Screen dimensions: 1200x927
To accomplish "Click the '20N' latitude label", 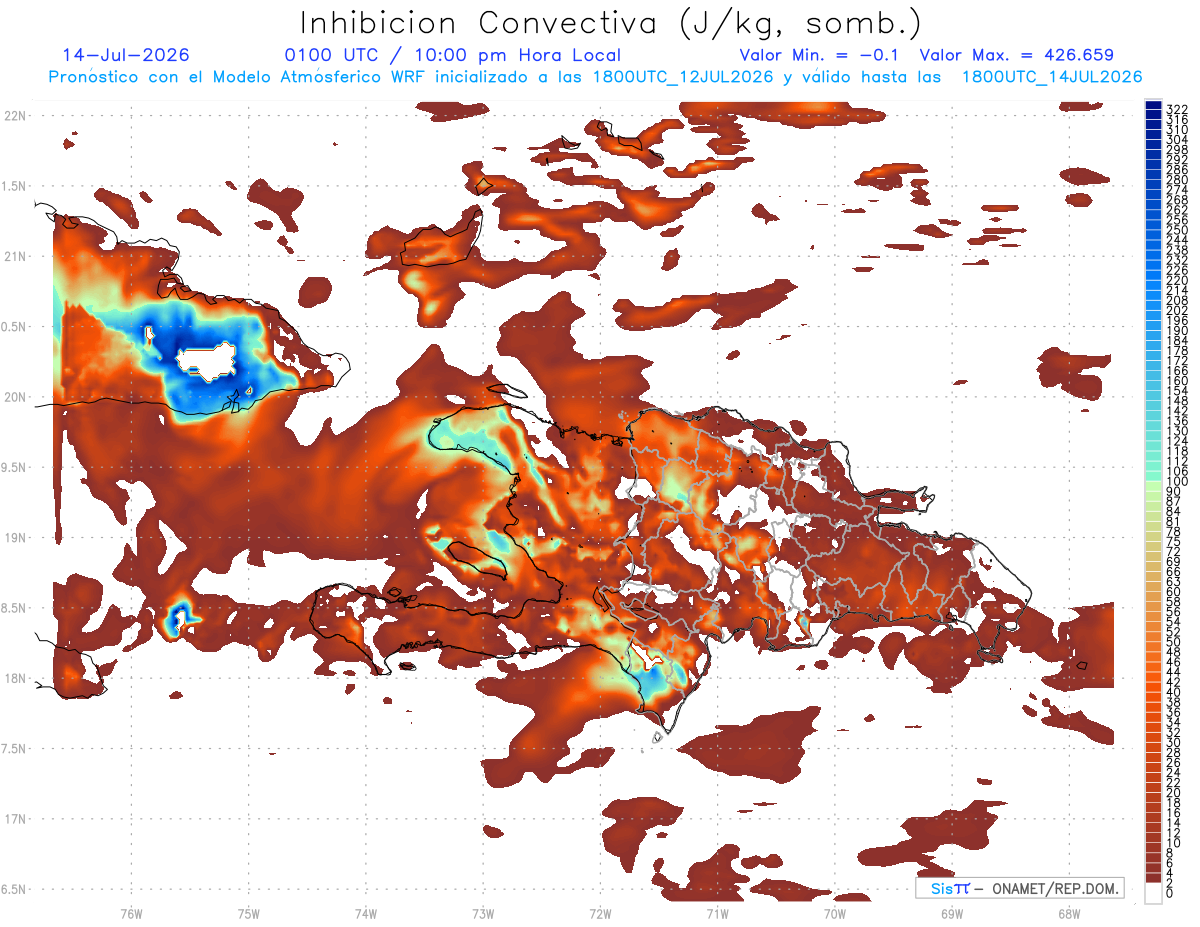I will point(14,397).
